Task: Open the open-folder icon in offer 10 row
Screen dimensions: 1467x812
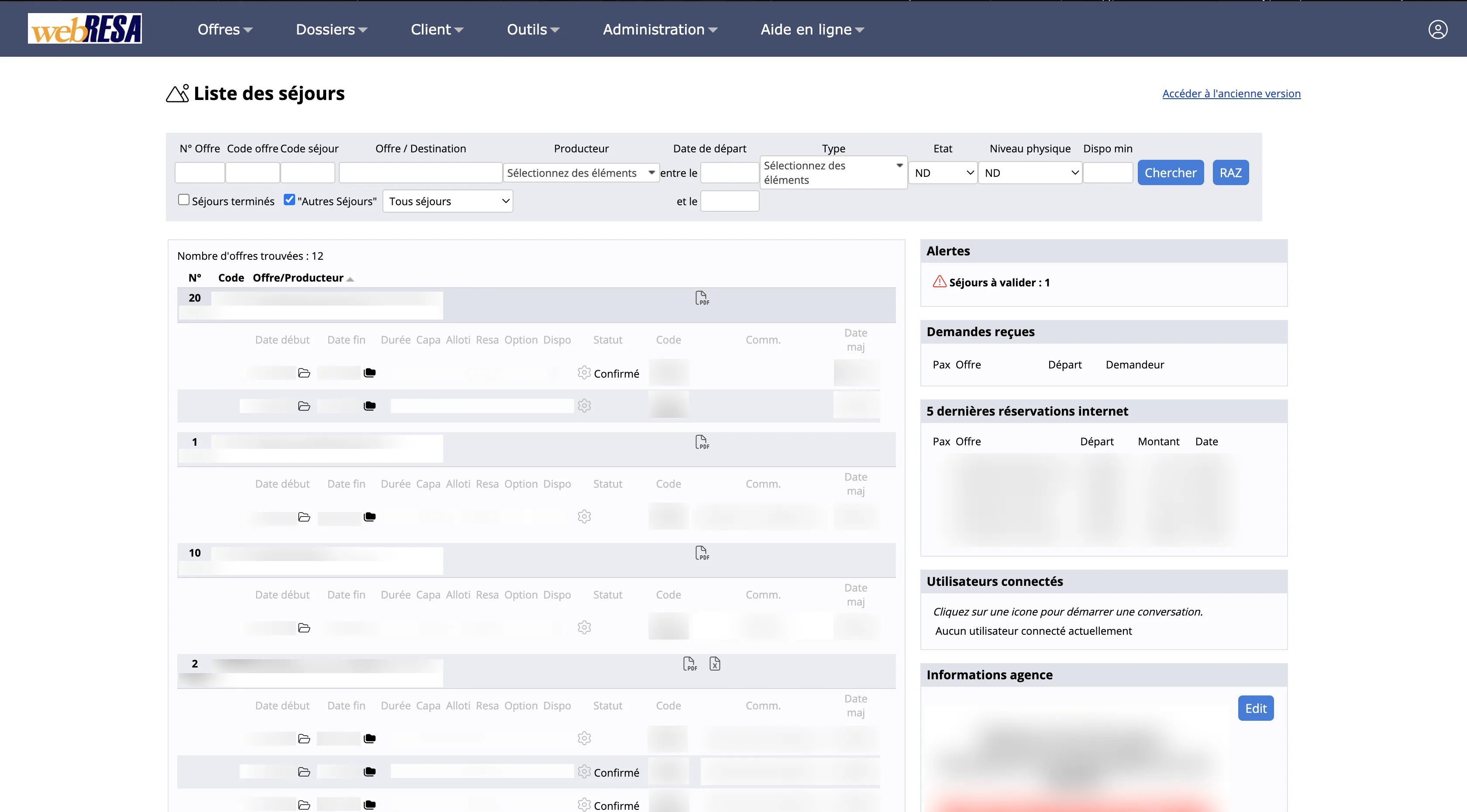Action: tap(304, 628)
